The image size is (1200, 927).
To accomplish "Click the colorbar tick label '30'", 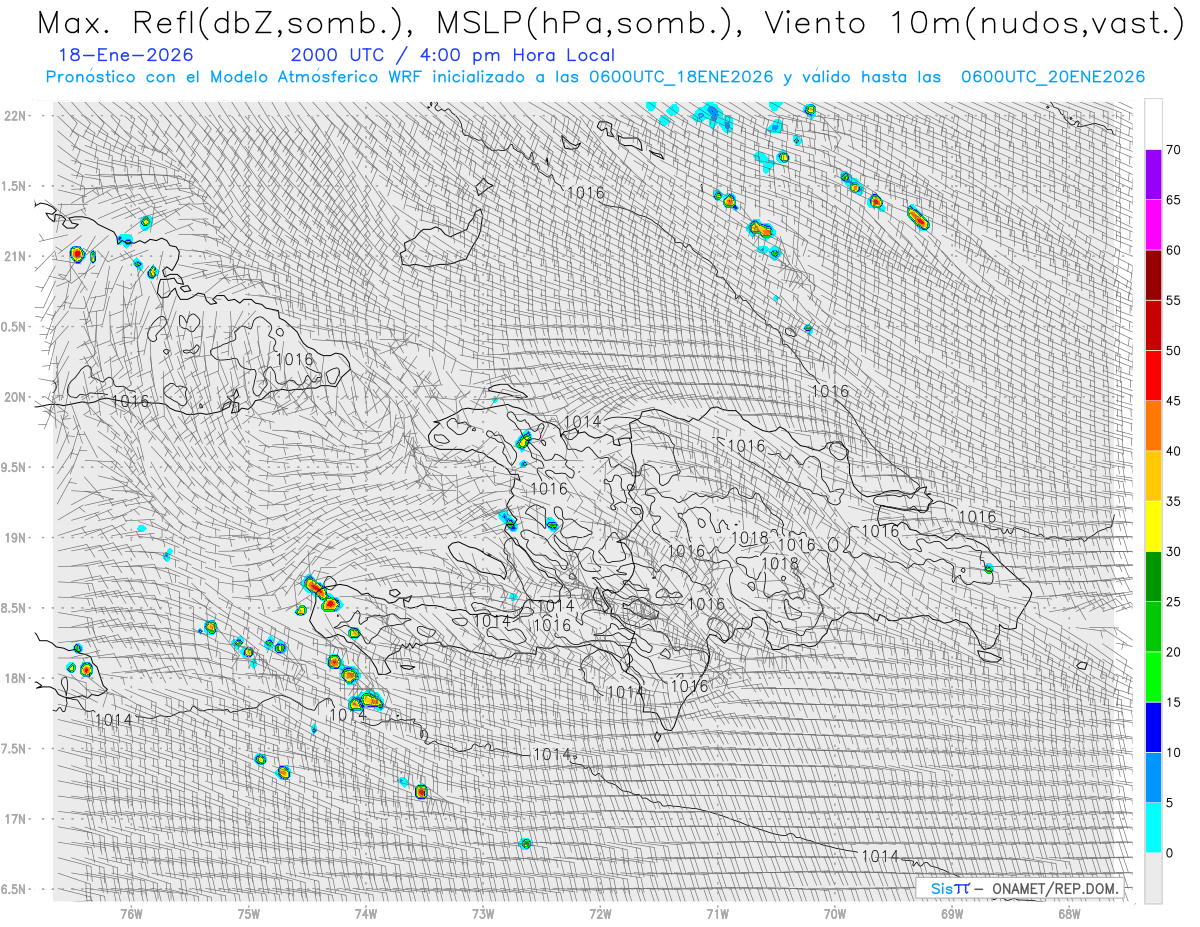I will pos(1173,552).
